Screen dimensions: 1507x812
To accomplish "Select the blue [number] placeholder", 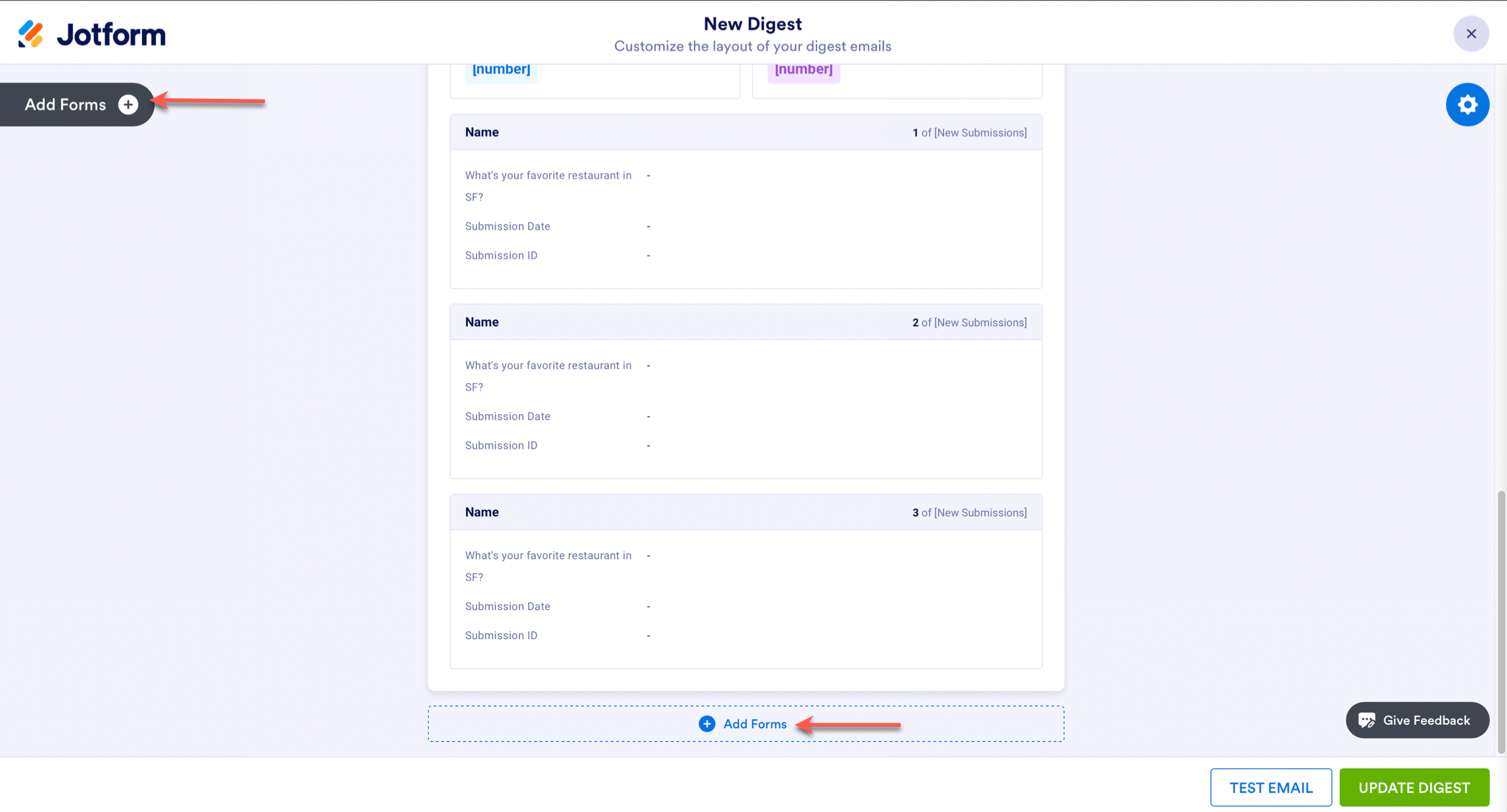I will tap(501, 69).
